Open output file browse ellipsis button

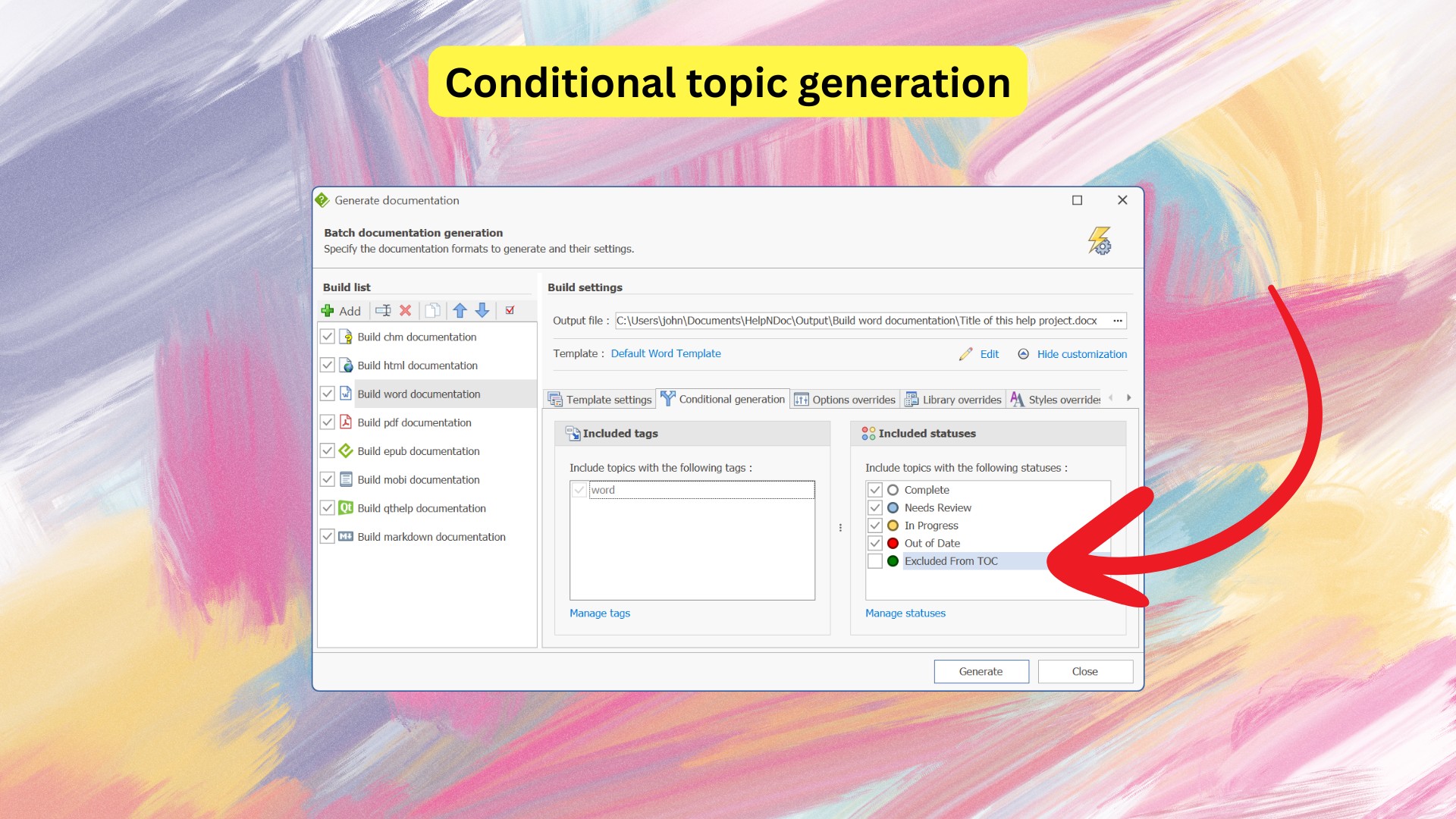click(x=1118, y=321)
